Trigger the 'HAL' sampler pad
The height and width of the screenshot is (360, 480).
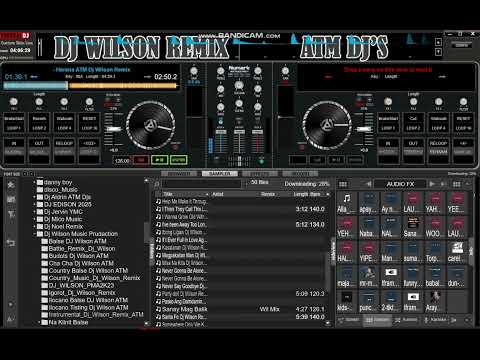click(x=346, y=252)
